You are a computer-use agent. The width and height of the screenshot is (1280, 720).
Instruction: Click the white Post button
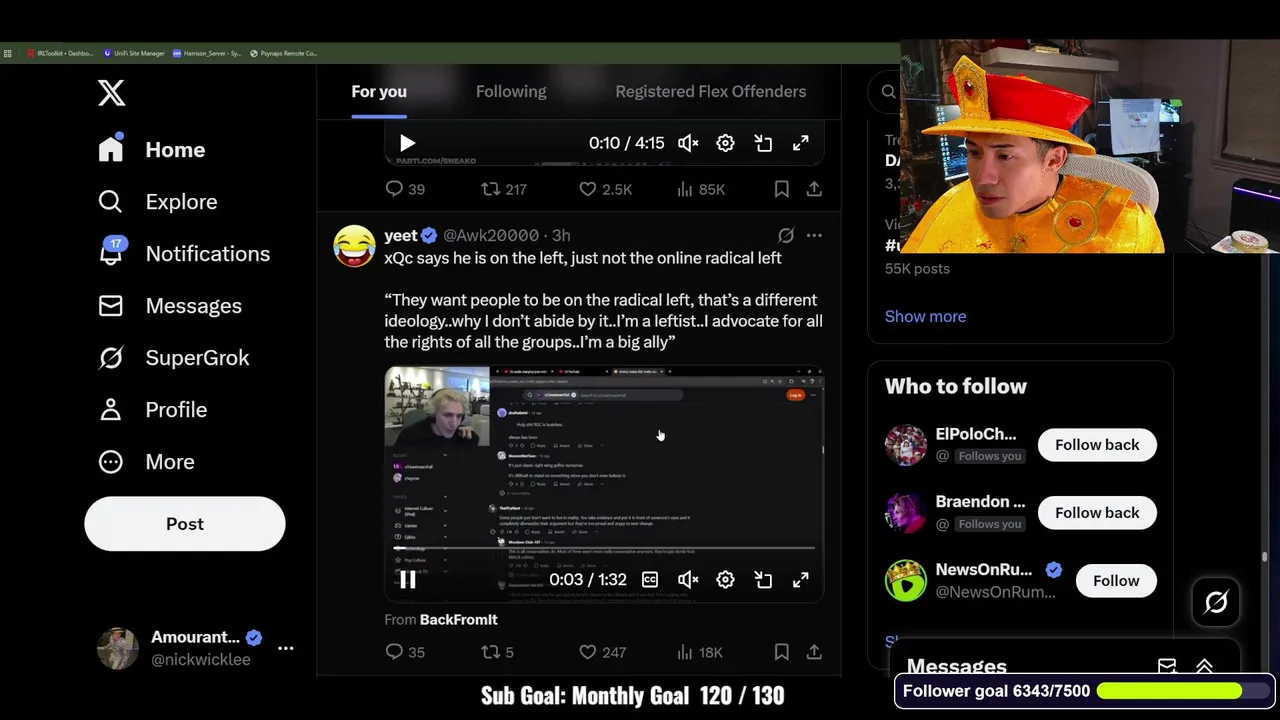185,523
